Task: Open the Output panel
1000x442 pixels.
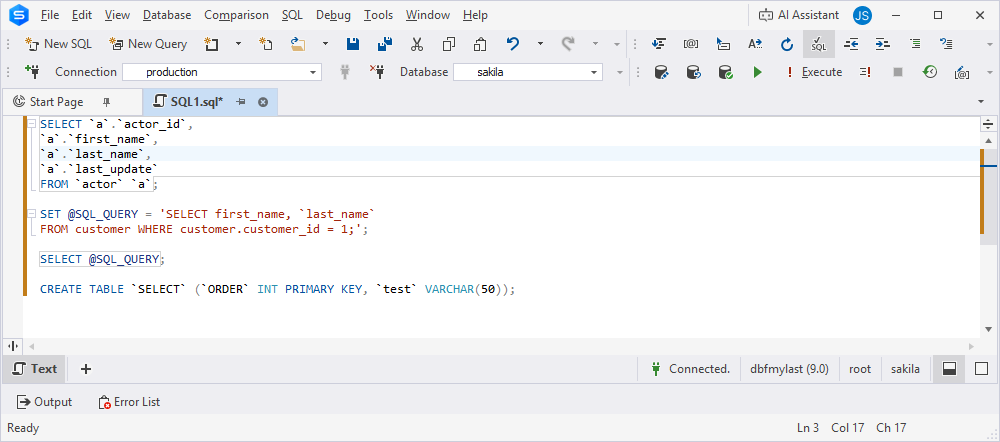Action: click(45, 402)
